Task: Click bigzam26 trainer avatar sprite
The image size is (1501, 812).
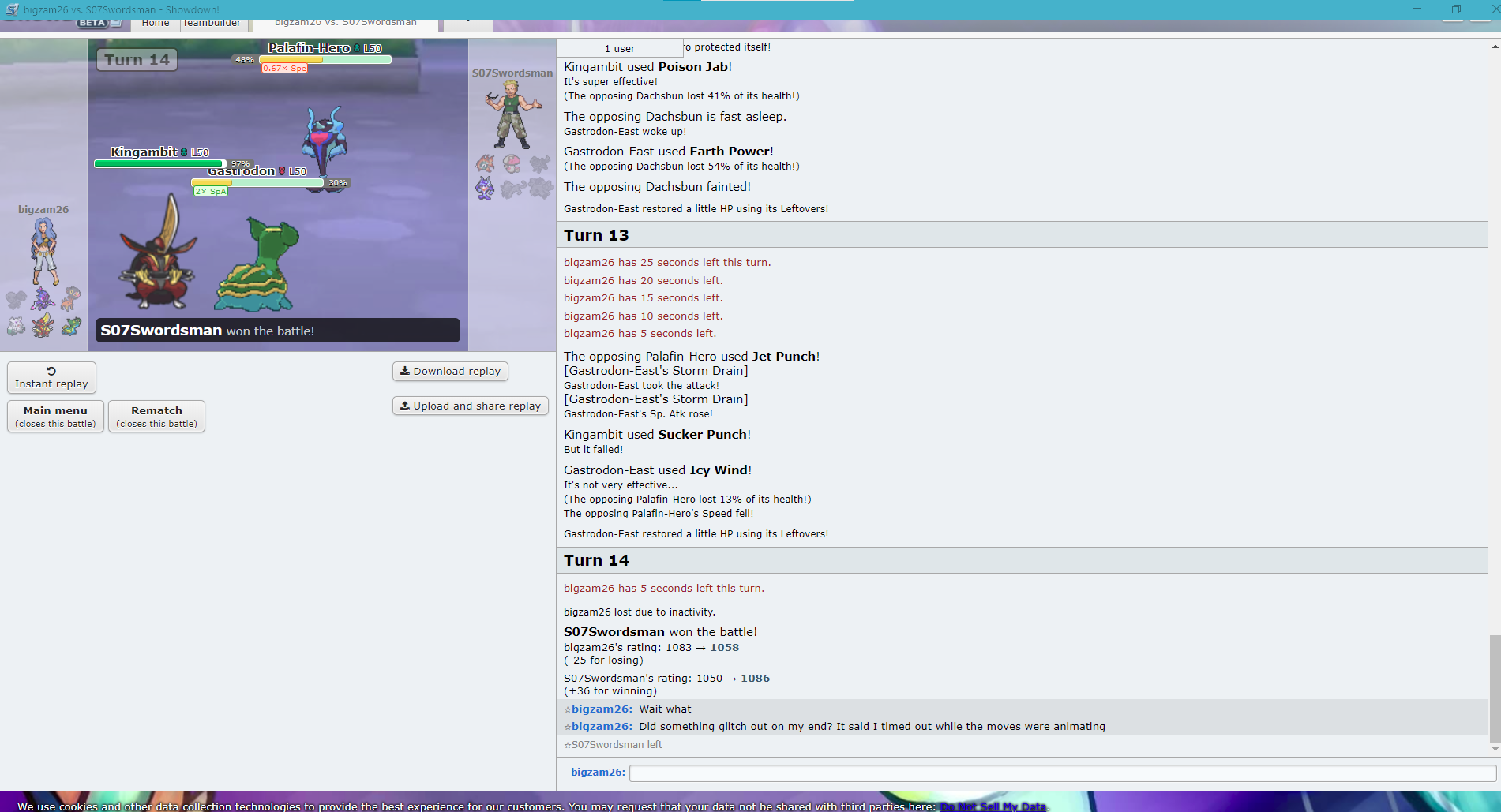Action: click(x=44, y=252)
